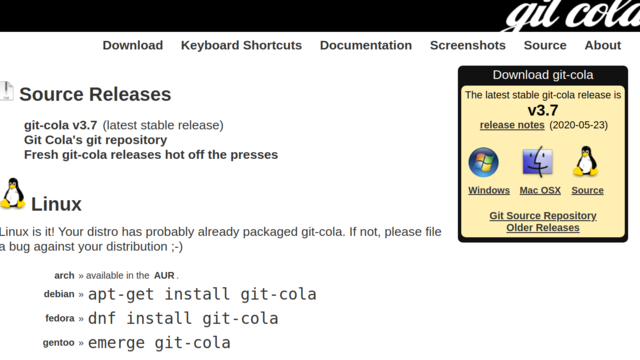Open the Download nav item
Screen dimensions: 640x360
(133, 45)
